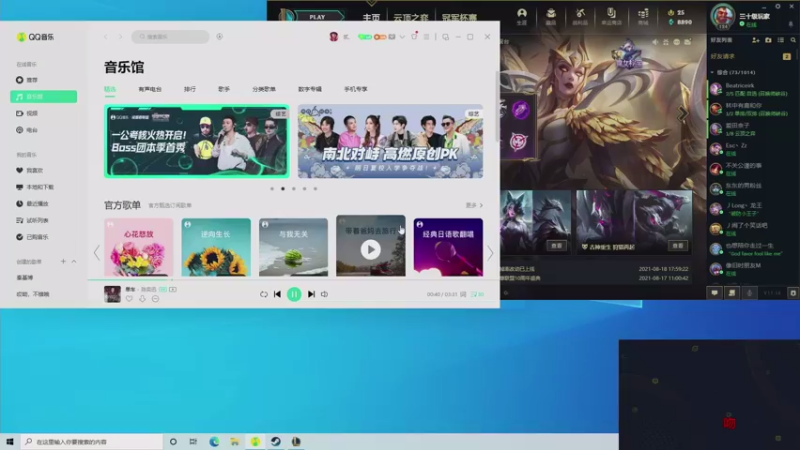
Task: Select first carousel dot indicator
Action: click(x=272, y=189)
